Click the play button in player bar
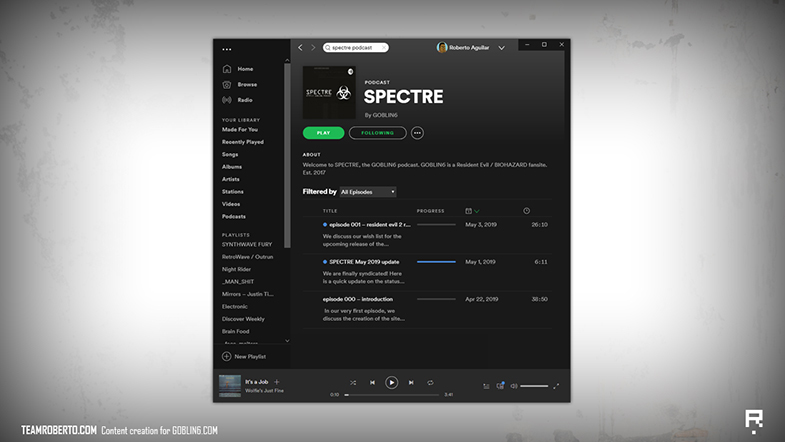 pyautogui.click(x=391, y=382)
